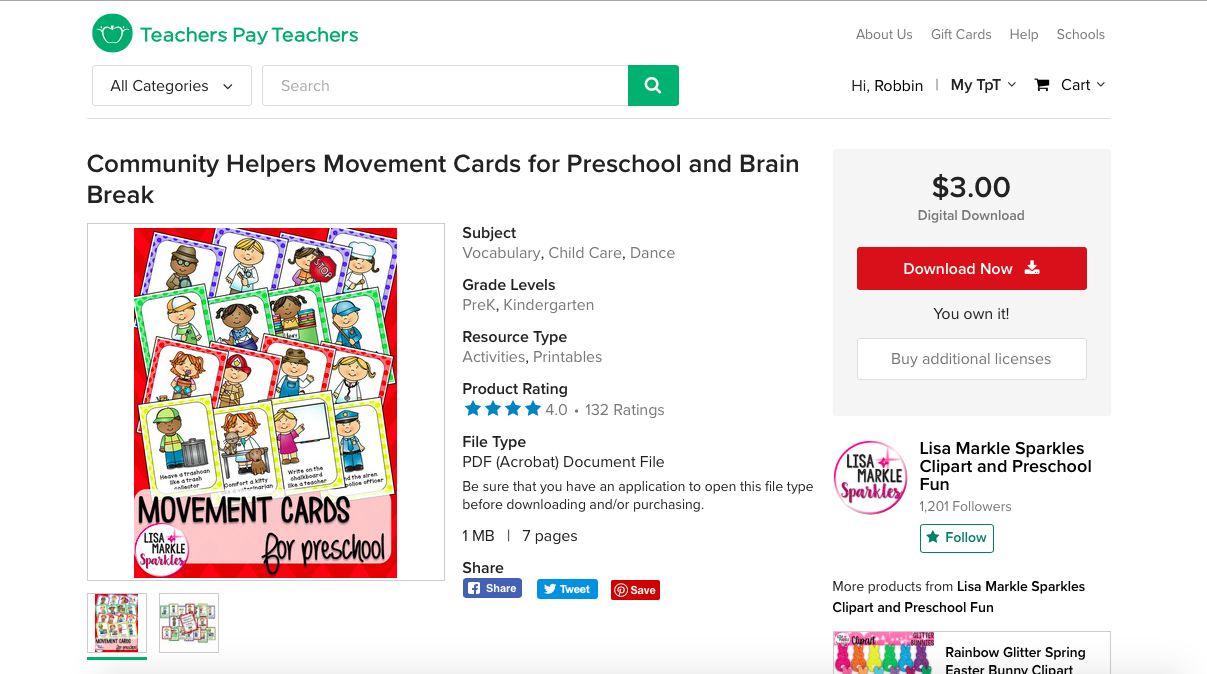The width and height of the screenshot is (1207, 674).
Task: Go to Gift Cards
Action: tap(961, 34)
